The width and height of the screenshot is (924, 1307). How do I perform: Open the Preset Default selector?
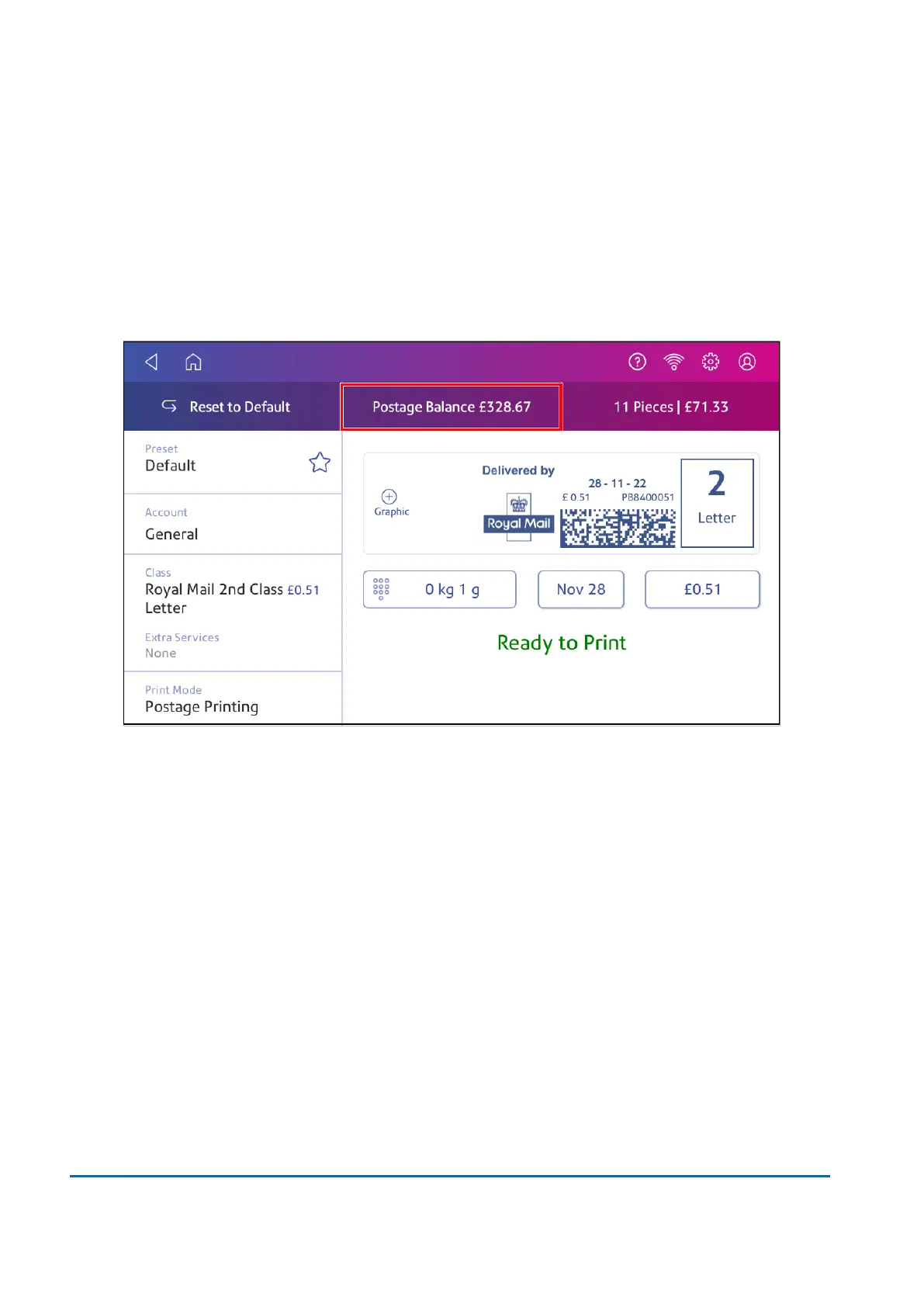[x=233, y=463]
